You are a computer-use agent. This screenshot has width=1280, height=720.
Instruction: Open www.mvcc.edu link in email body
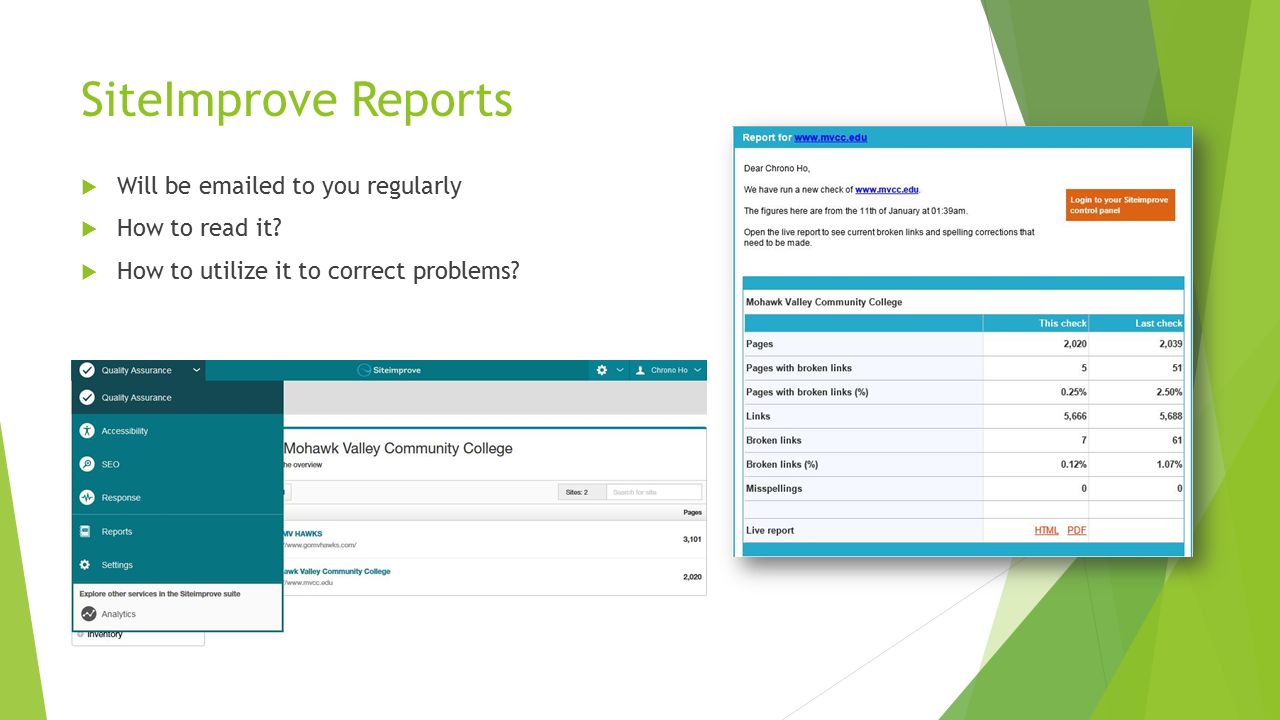pyautogui.click(x=887, y=190)
